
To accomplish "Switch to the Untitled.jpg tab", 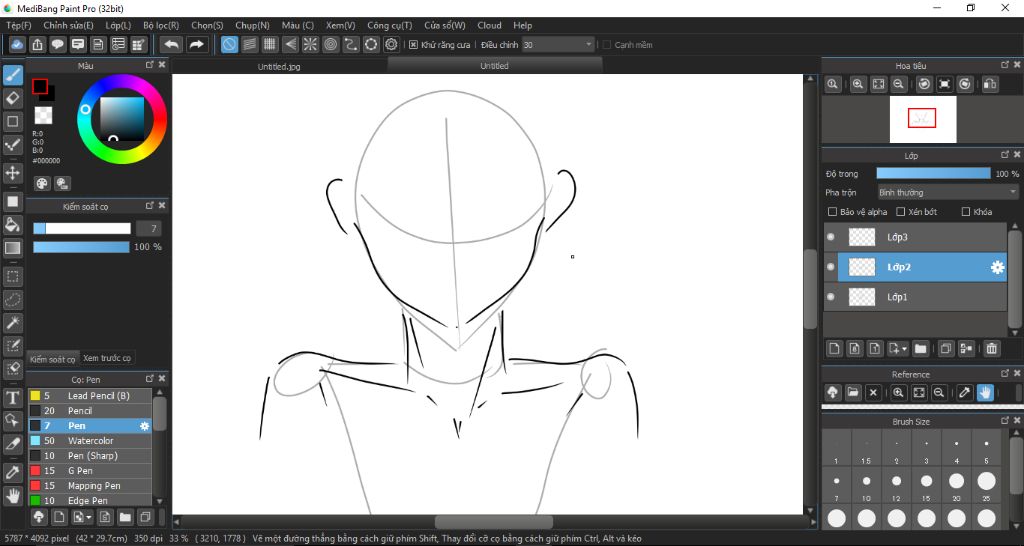I will (x=279, y=66).
